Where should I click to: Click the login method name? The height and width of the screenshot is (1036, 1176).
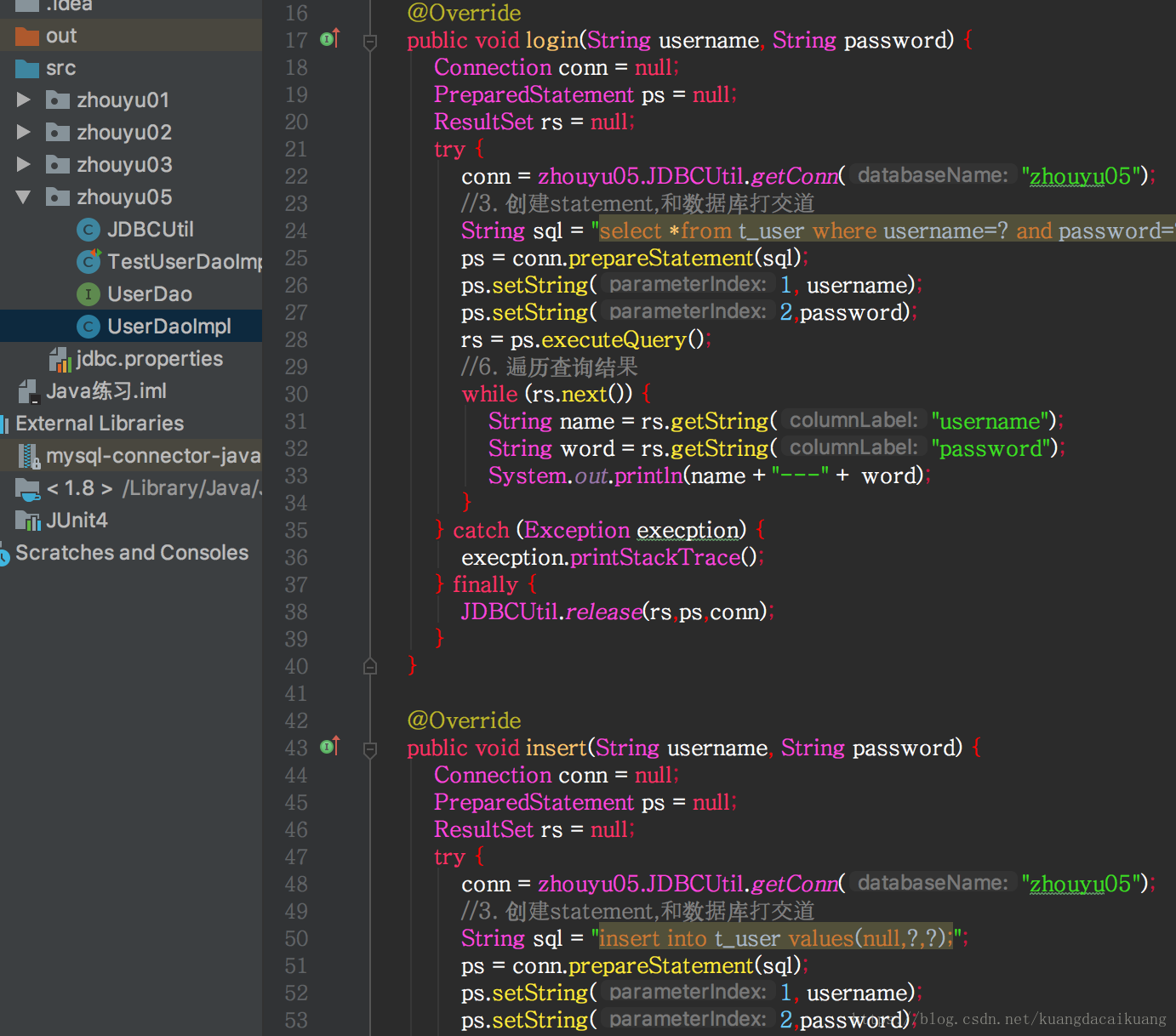coord(552,40)
